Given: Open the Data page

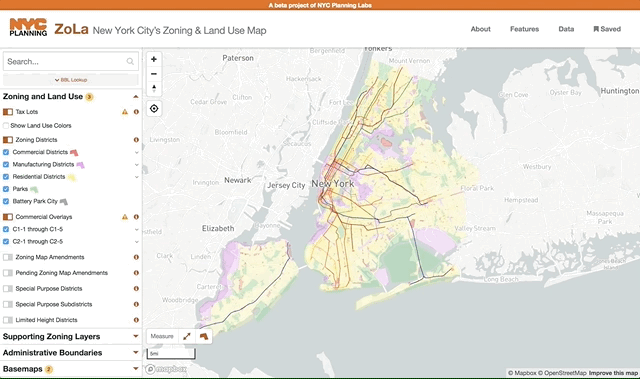Looking at the screenshot, I should 566,29.
